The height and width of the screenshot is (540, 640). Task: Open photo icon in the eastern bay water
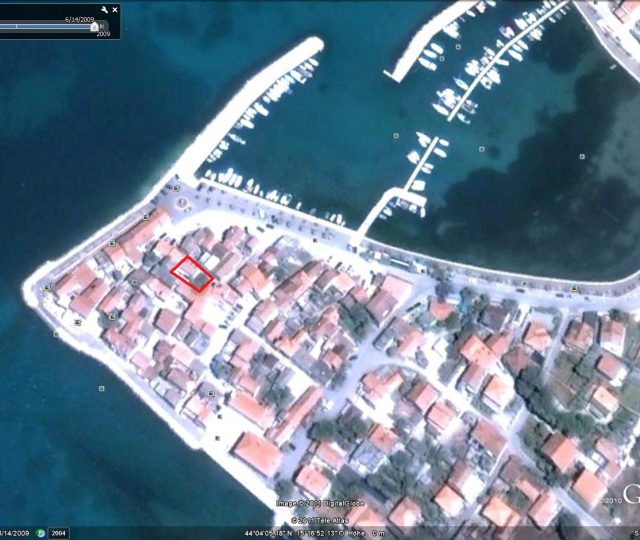pos(583,156)
